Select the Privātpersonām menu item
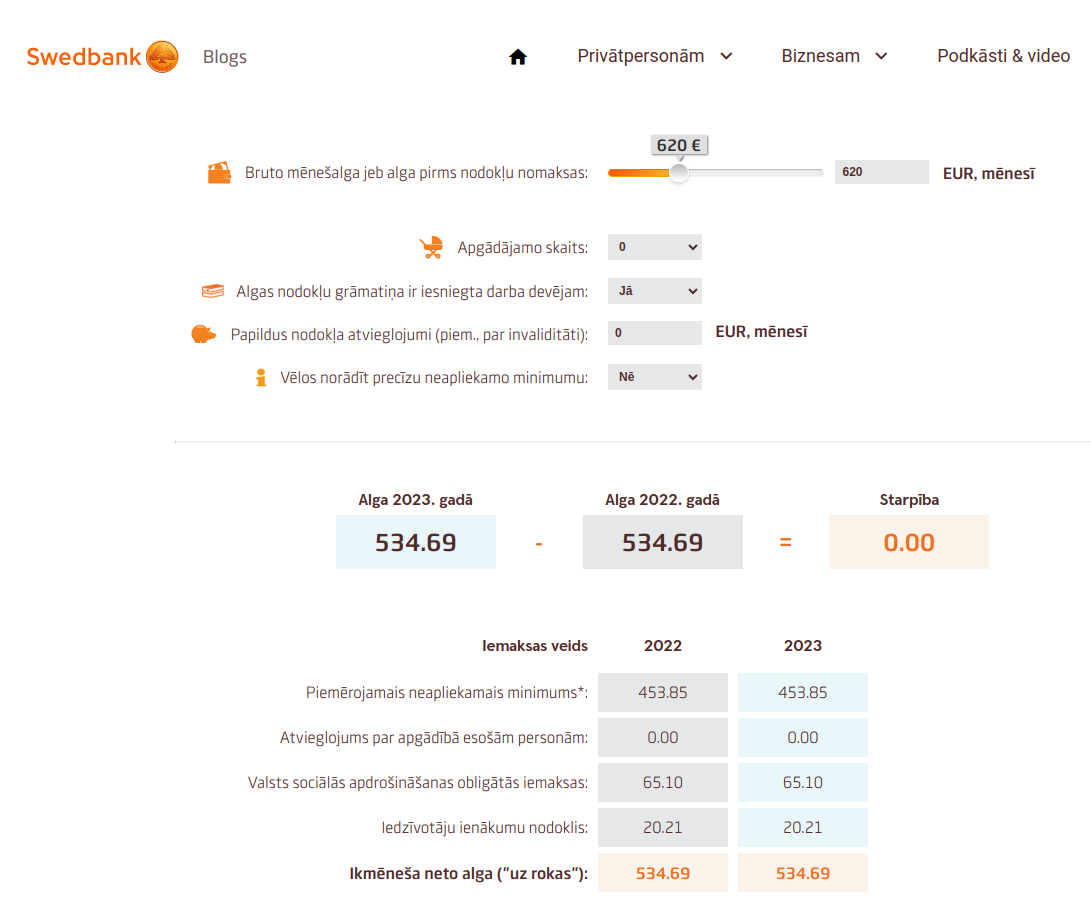Screen dimensions: 1091x910 [x=641, y=56]
